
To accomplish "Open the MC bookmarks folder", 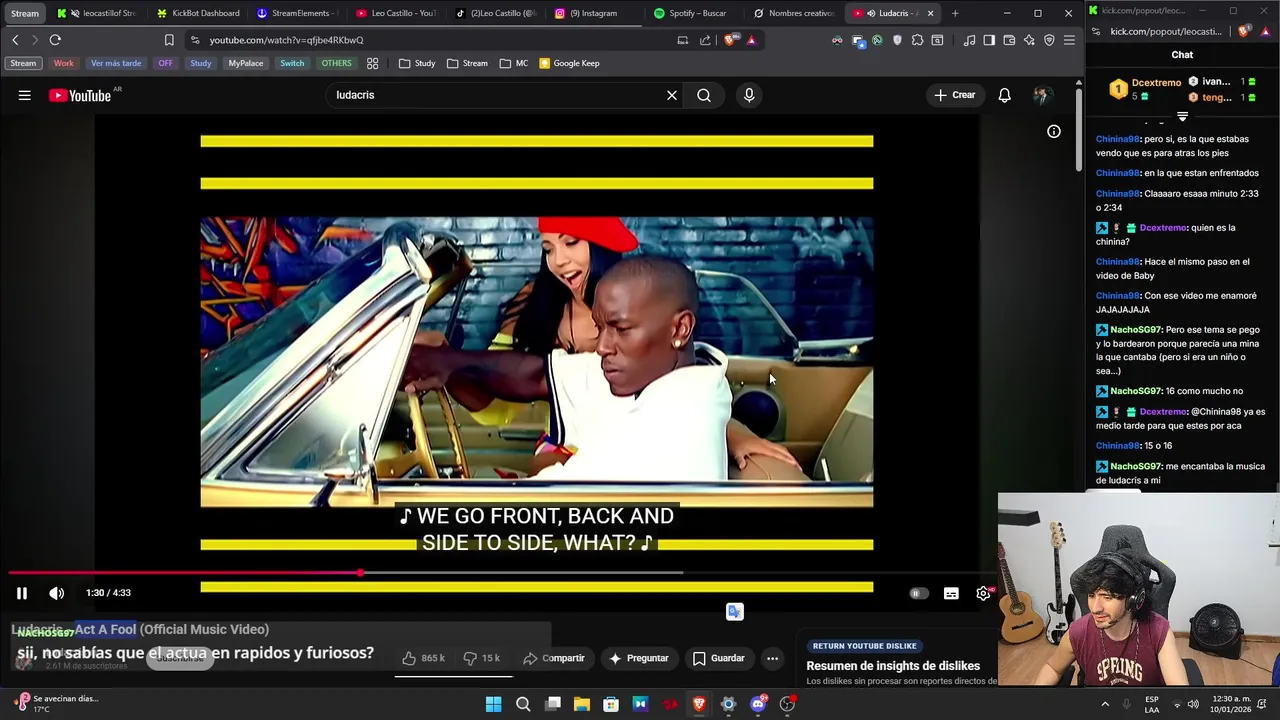I will coord(514,63).
